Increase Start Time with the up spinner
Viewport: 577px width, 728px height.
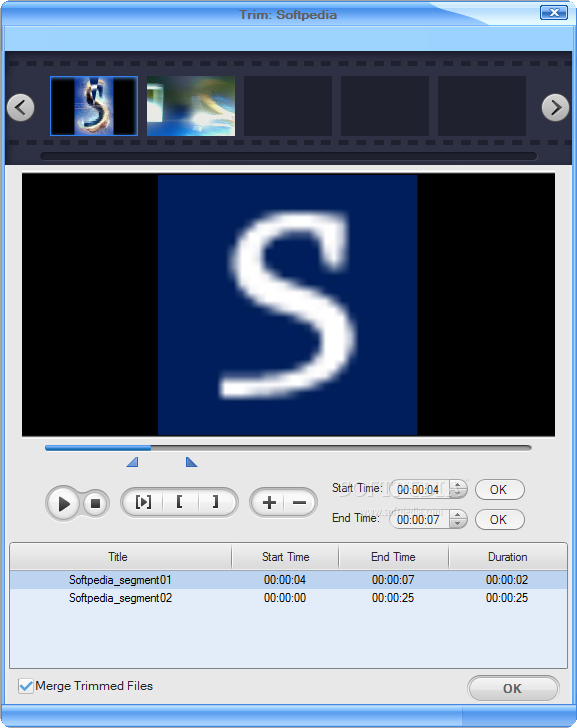coord(458,485)
